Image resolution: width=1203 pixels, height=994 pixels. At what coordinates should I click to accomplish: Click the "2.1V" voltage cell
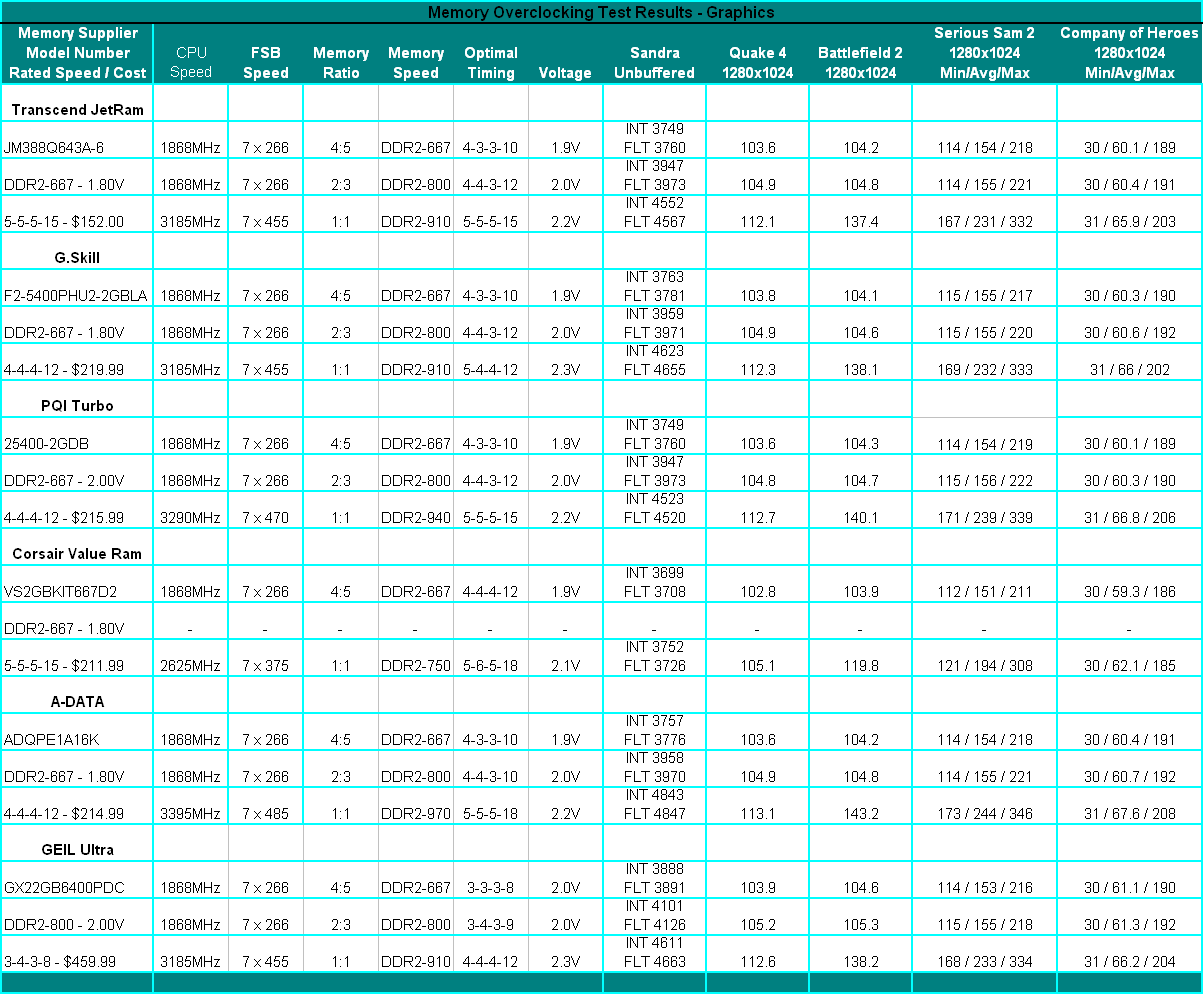point(565,665)
